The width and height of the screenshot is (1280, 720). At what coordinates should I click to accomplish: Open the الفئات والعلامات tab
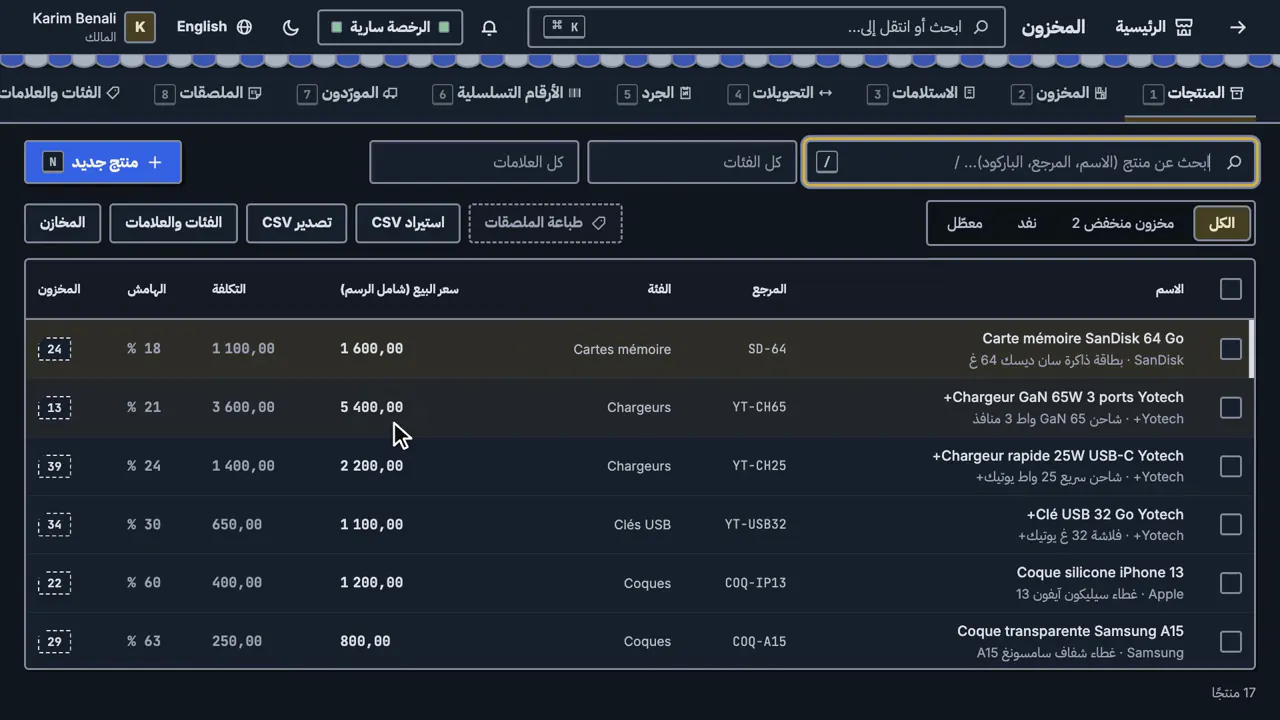[60, 93]
